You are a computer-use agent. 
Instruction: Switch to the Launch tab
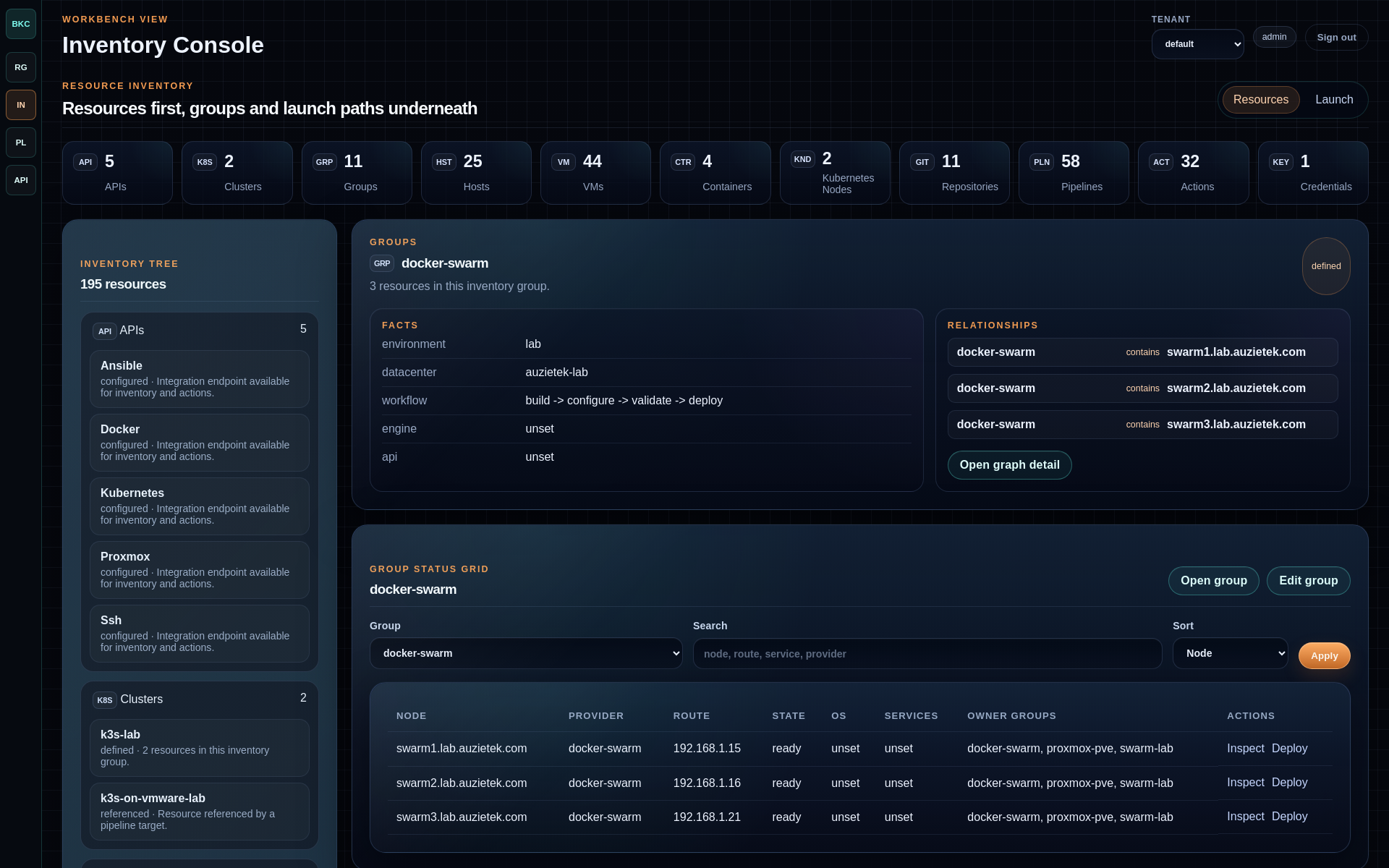click(x=1334, y=100)
